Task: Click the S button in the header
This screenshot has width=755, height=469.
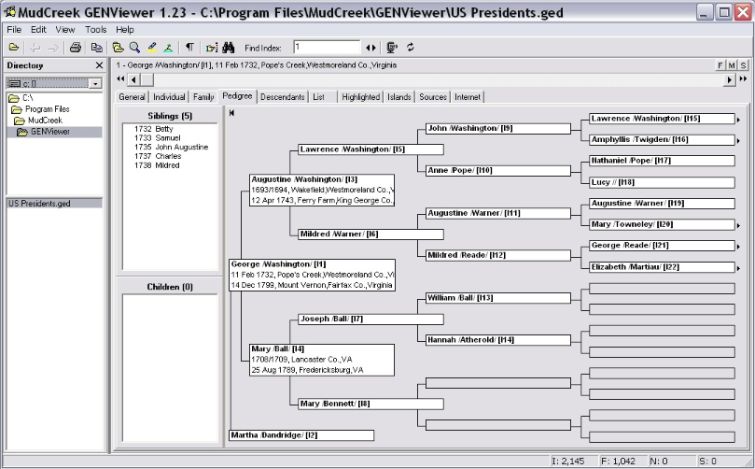Action: (x=743, y=65)
